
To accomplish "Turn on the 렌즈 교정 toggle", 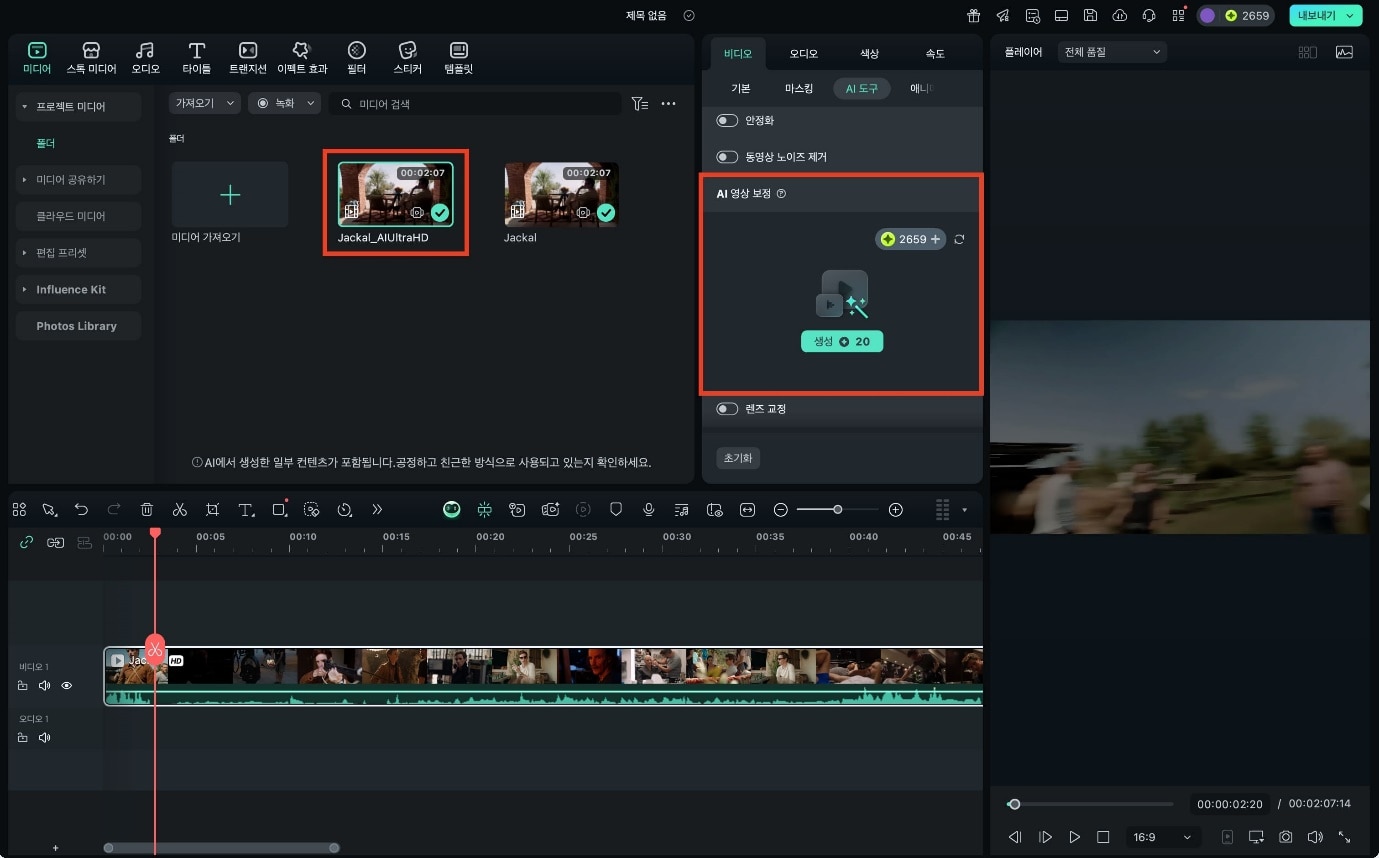I will [727, 409].
